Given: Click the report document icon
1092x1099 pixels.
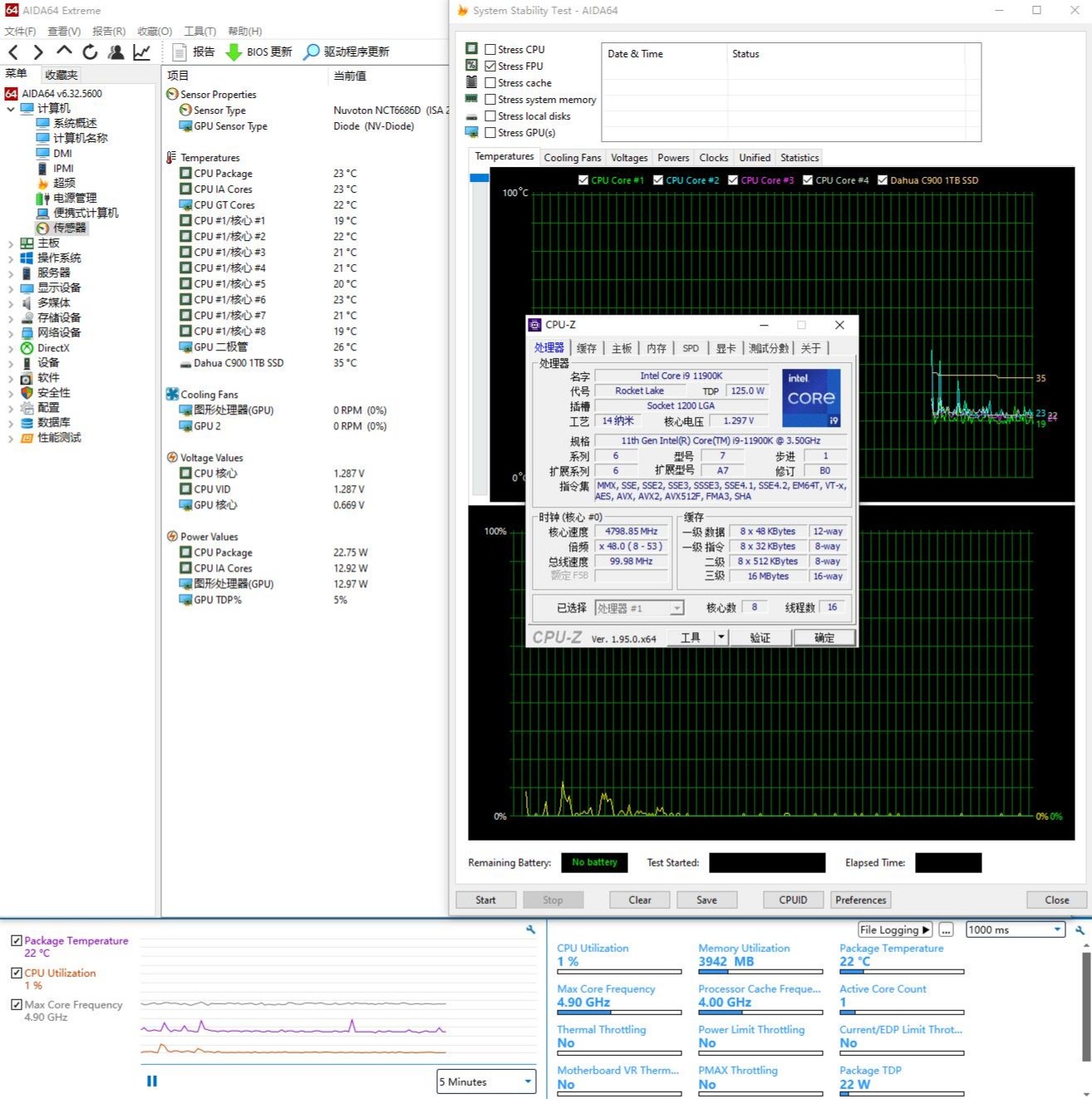Looking at the screenshot, I should [x=179, y=52].
